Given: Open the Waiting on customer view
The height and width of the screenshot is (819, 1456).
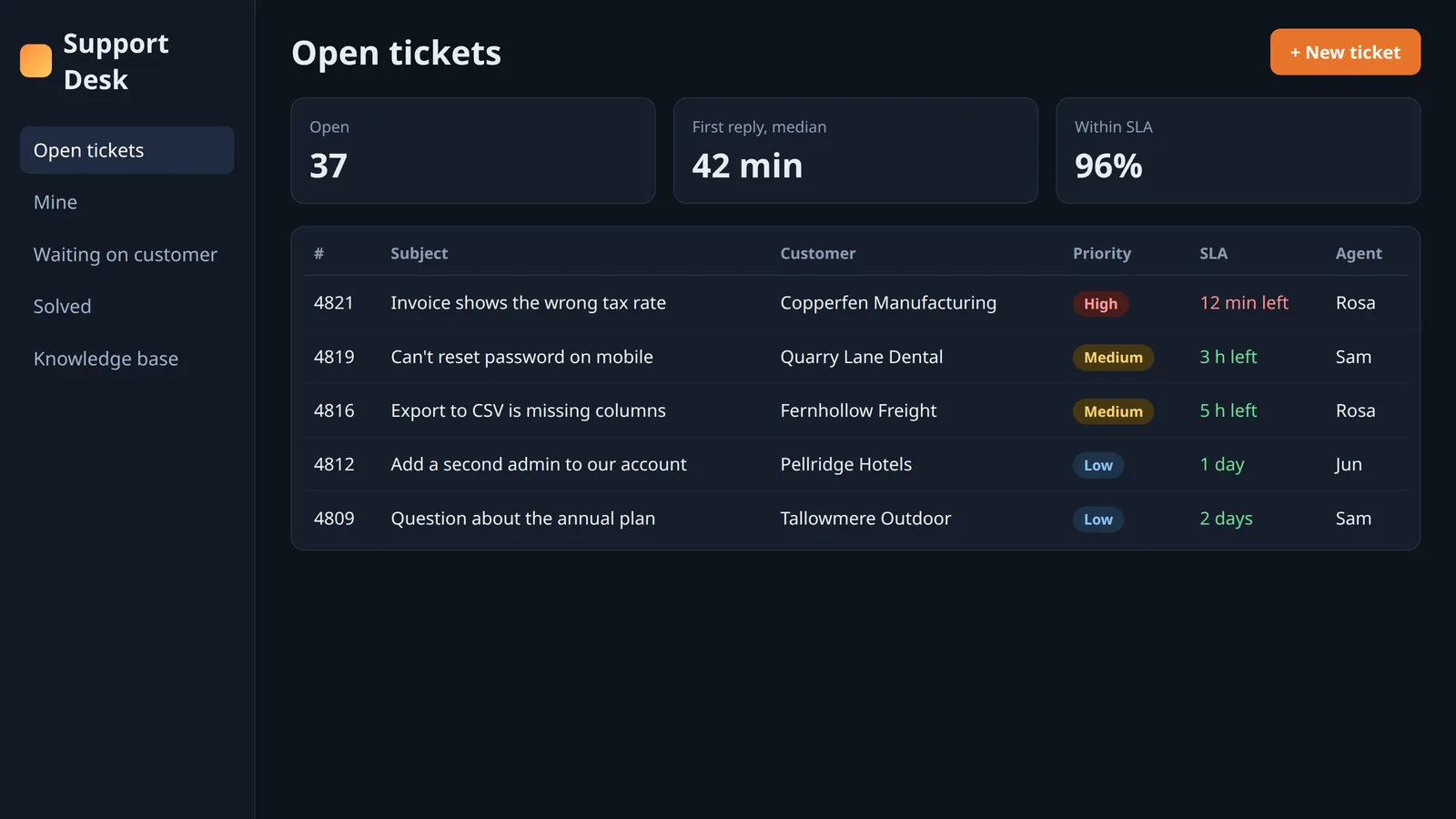Looking at the screenshot, I should 126,255.
